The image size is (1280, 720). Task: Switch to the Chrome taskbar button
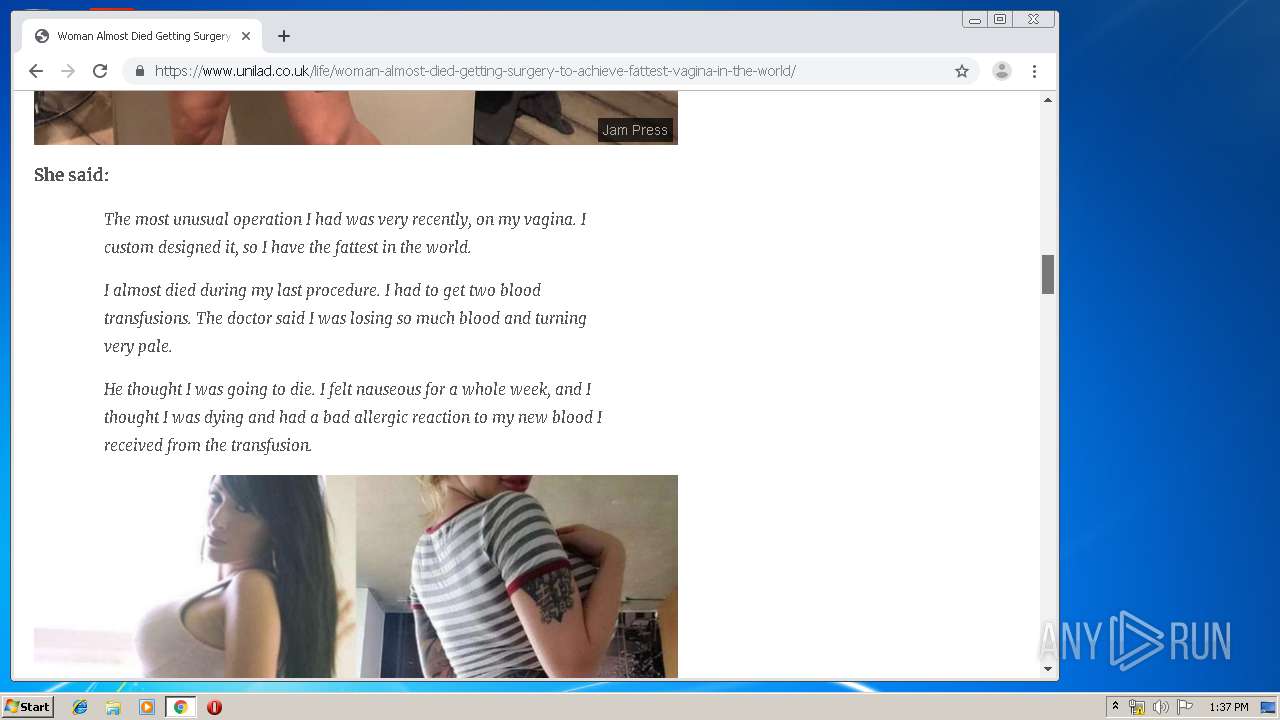(x=180, y=707)
